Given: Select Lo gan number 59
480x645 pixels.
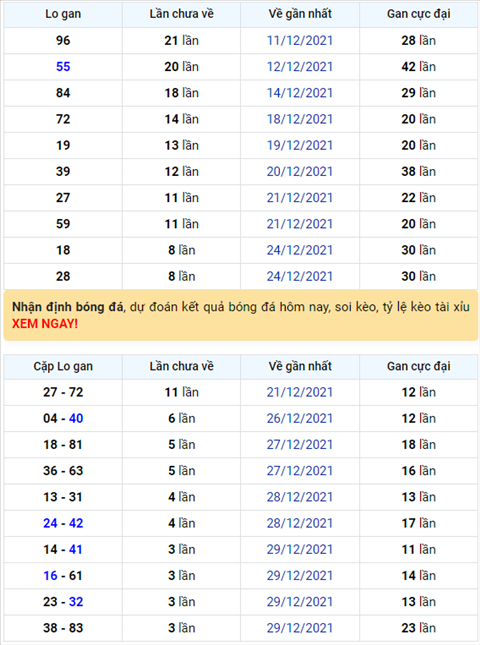Looking at the screenshot, I should coord(63,224).
